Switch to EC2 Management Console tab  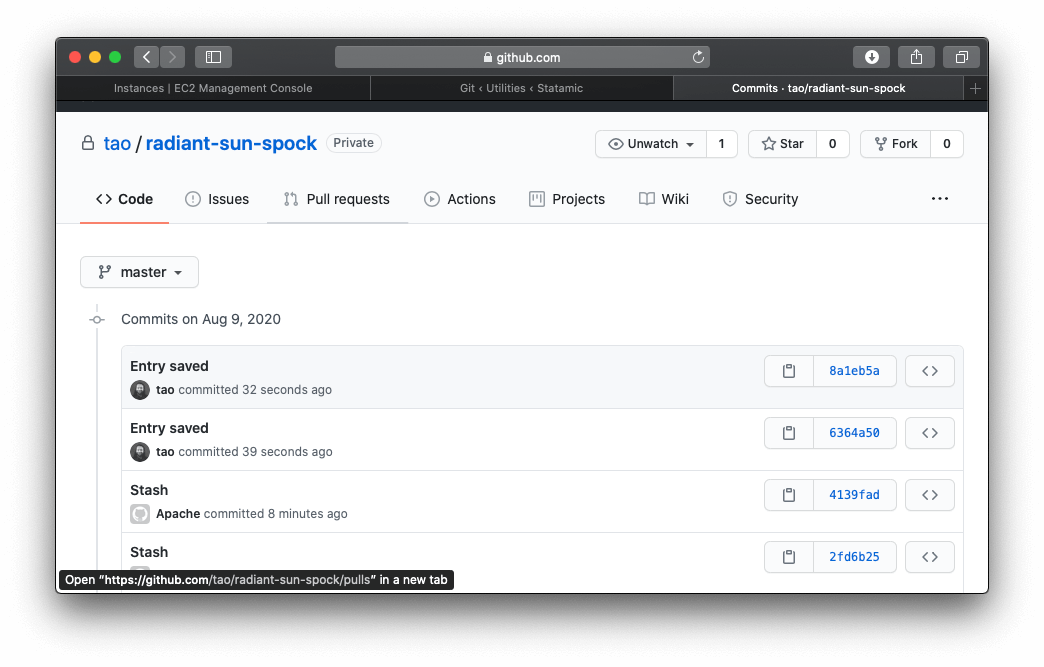(213, 88)
